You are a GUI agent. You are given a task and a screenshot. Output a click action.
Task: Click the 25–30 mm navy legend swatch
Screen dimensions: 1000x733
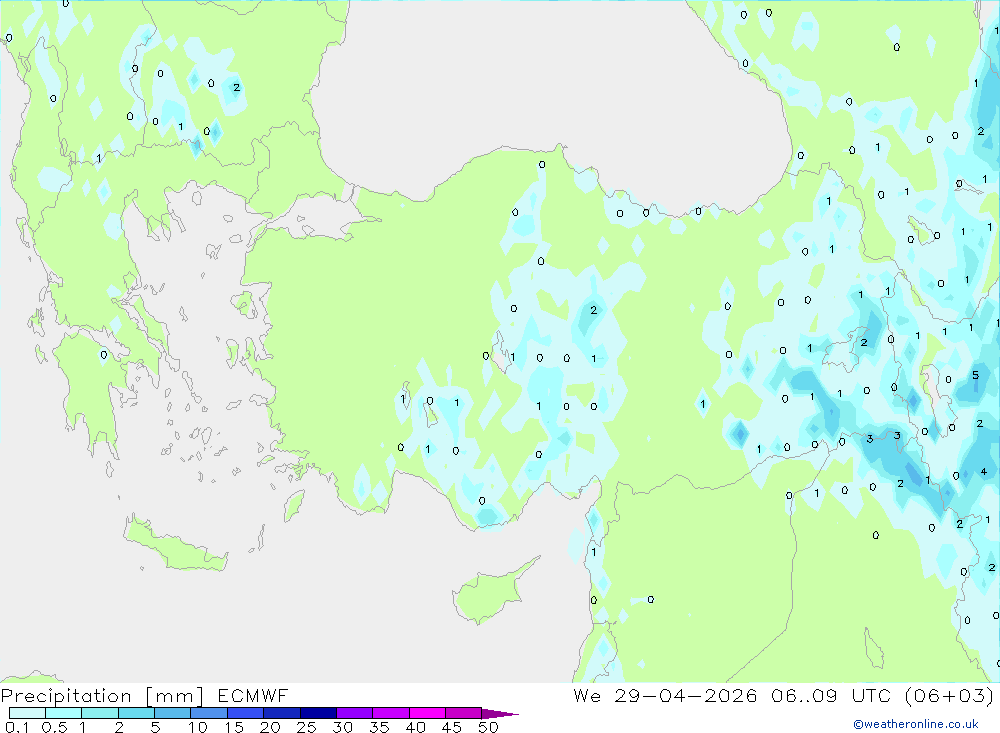[x=318, y=713]
